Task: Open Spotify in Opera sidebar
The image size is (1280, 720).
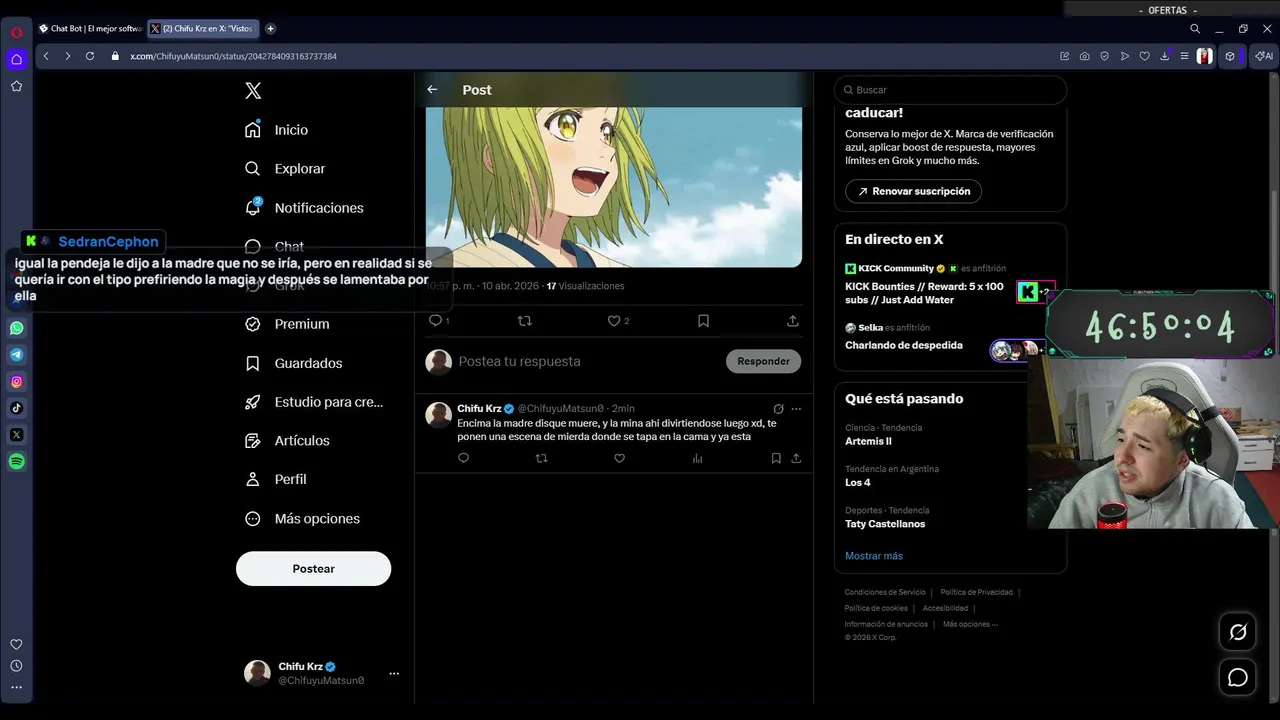Action: (16, 462)
